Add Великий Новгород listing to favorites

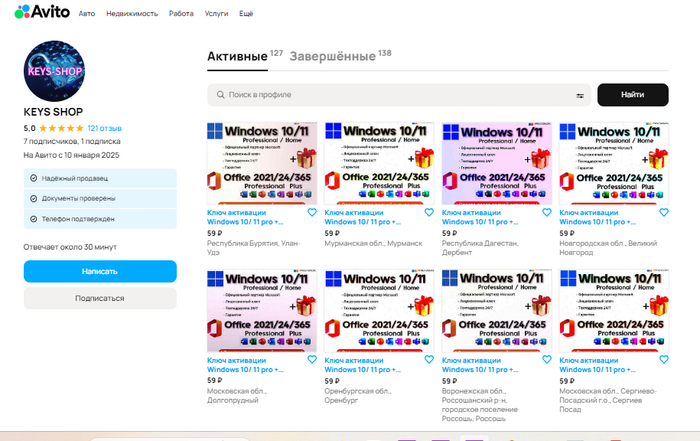[664, 213]
